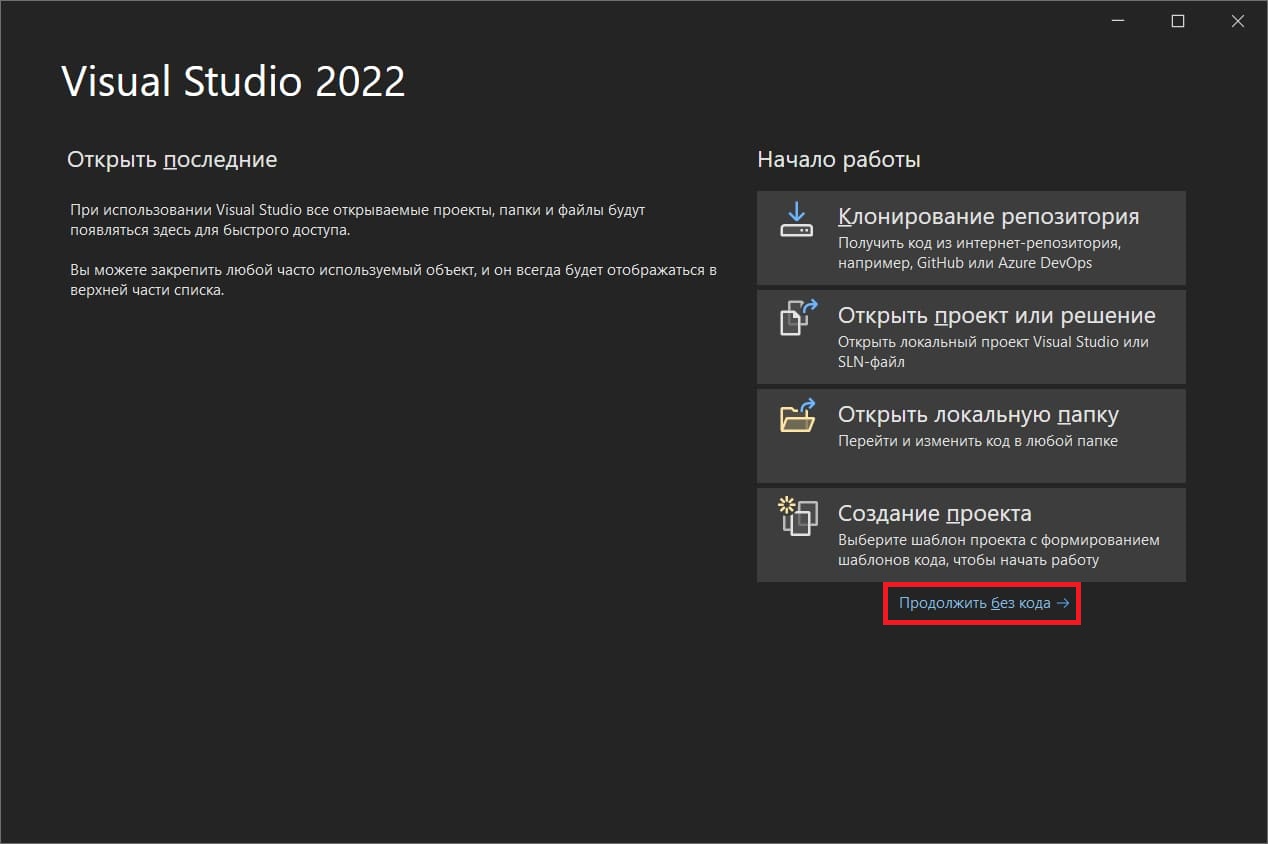Click text 'Открыть локальный проект Visual Studio или'
This screenshot has height=844, width=1268.
click(x=993, y=342)
